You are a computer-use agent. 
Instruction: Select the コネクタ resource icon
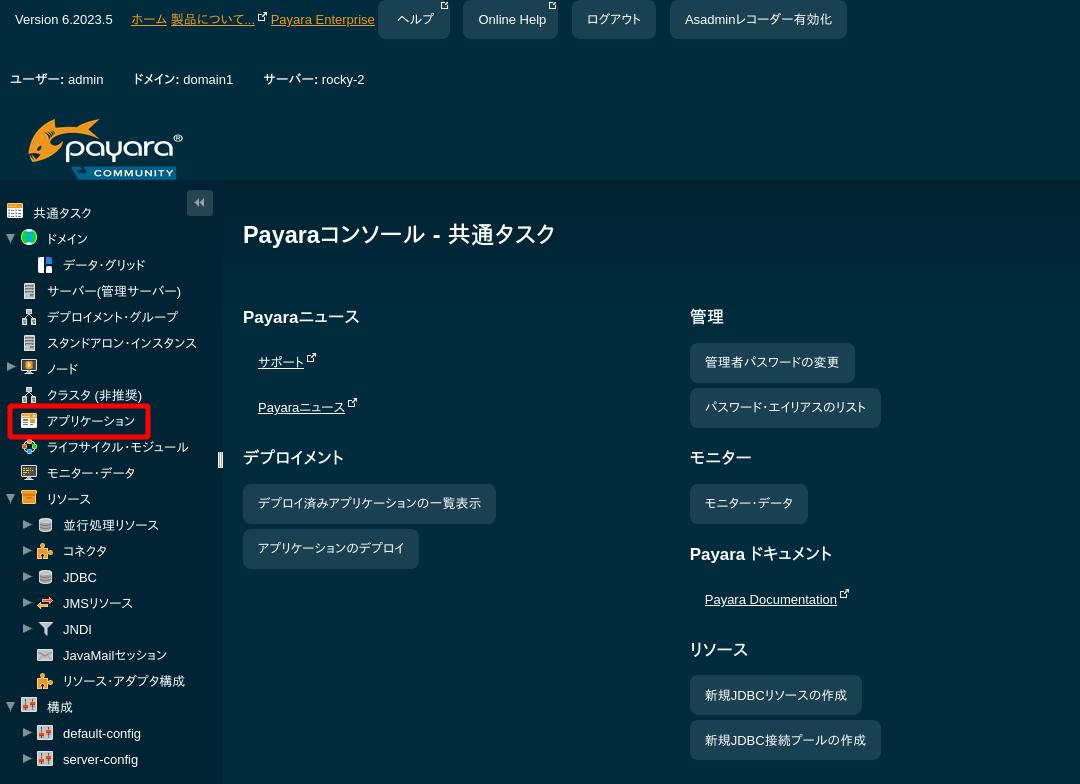point(45,551)
